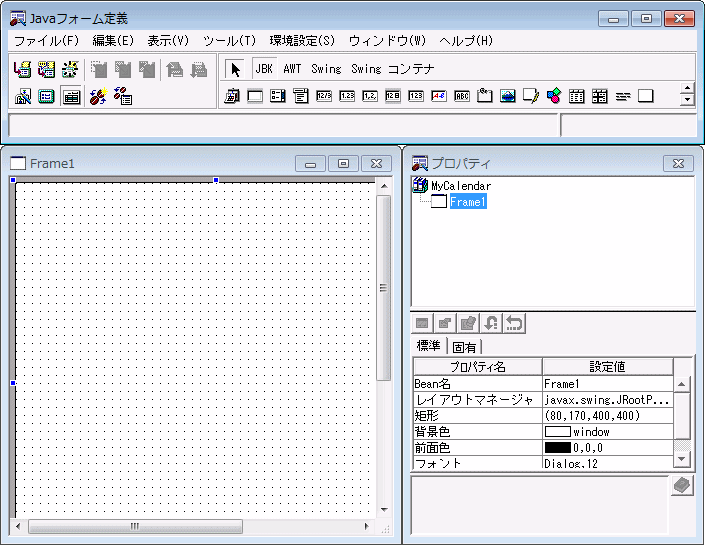Click the 'javax.swing.JRootP...' layout manager value
This screenshot has width=705, height=545.
coord(608,400)
